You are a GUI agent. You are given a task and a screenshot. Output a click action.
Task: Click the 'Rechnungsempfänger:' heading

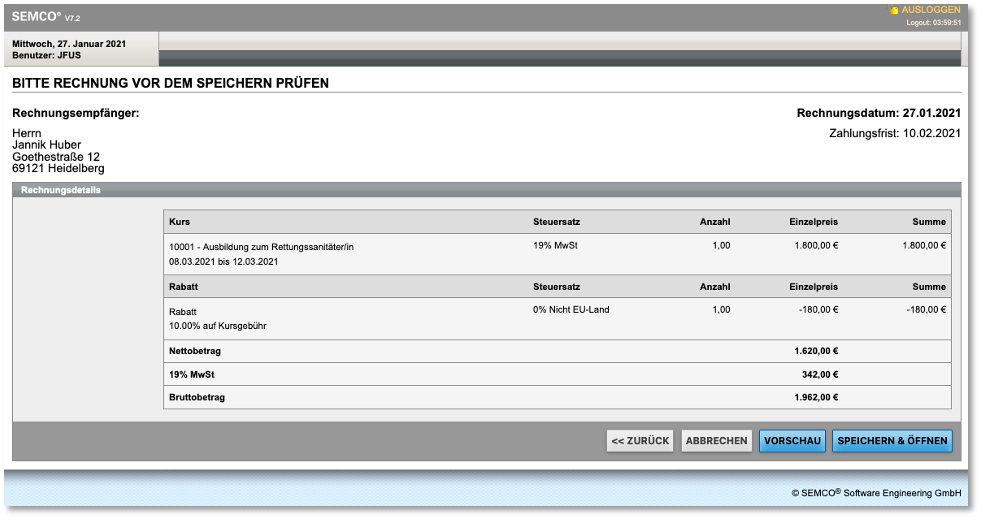(x=76, y=113)
